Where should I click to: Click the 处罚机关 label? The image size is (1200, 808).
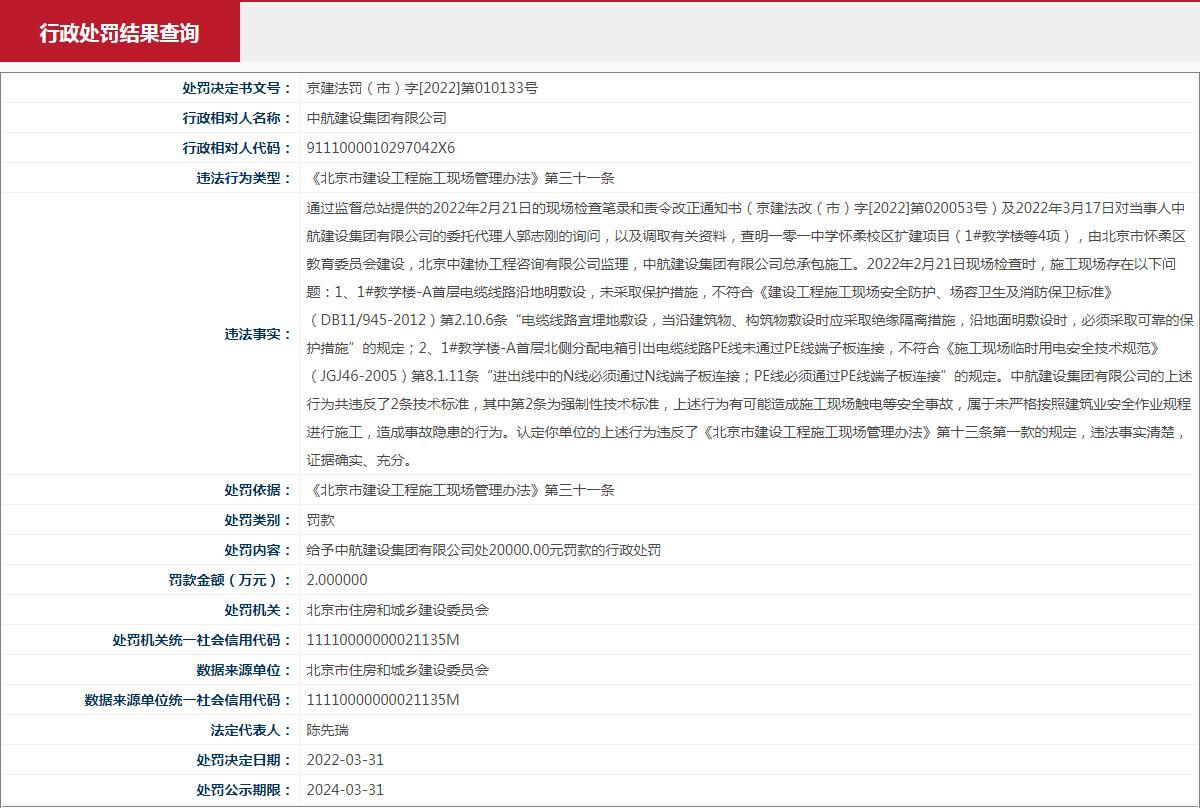258,610
